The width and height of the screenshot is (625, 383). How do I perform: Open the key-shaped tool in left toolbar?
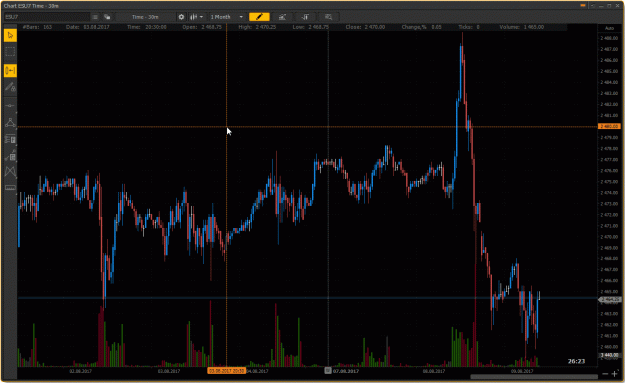pos(10,156)
